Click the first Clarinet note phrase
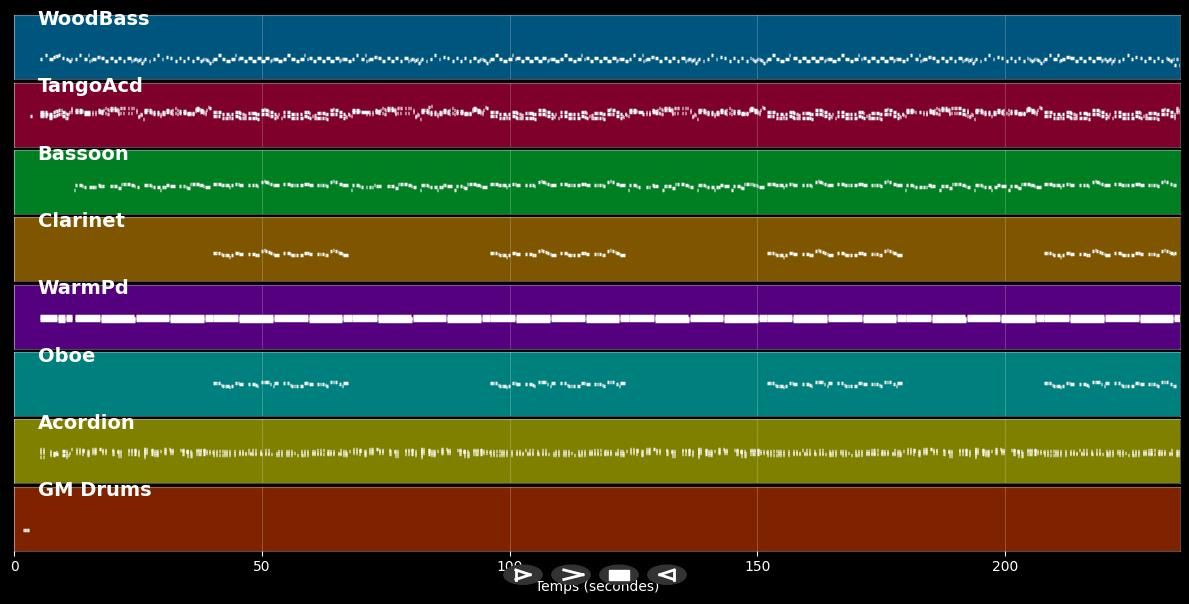The height and width of the screenshot is (604, 1189). point(280,254)
